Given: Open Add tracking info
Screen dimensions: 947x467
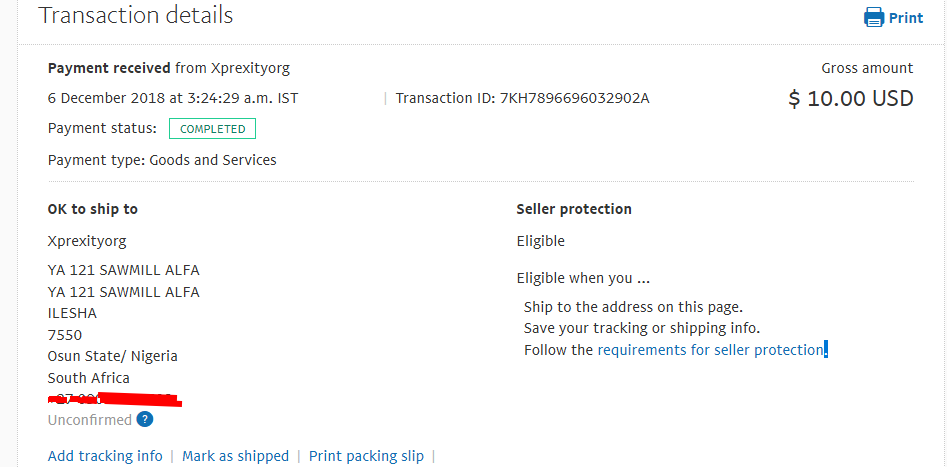Looking at the screenshot, I should point(105,456).
